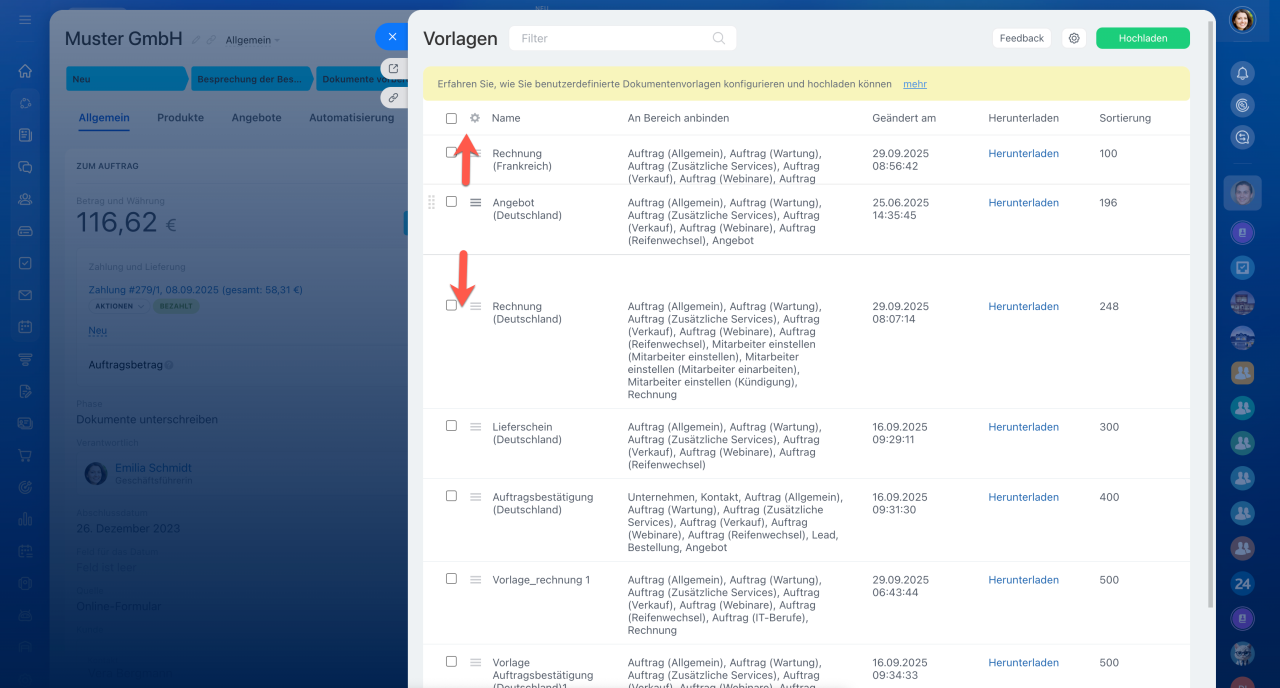Open the 24 badge in right panel
Screen dimensions: 1280x688
[1242, 584]
